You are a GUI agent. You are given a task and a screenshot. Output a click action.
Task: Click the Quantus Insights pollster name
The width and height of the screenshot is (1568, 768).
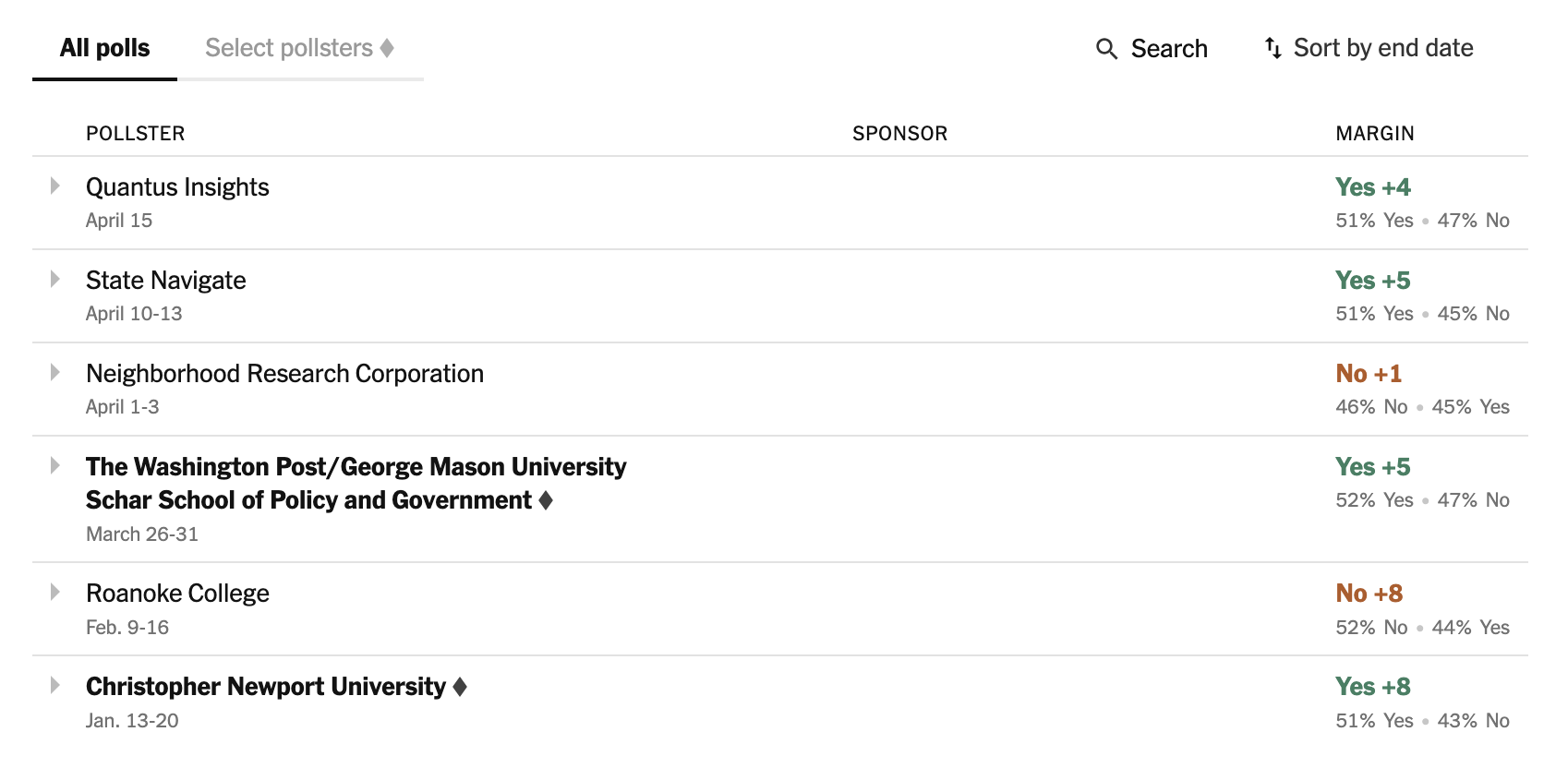point(177,187)
